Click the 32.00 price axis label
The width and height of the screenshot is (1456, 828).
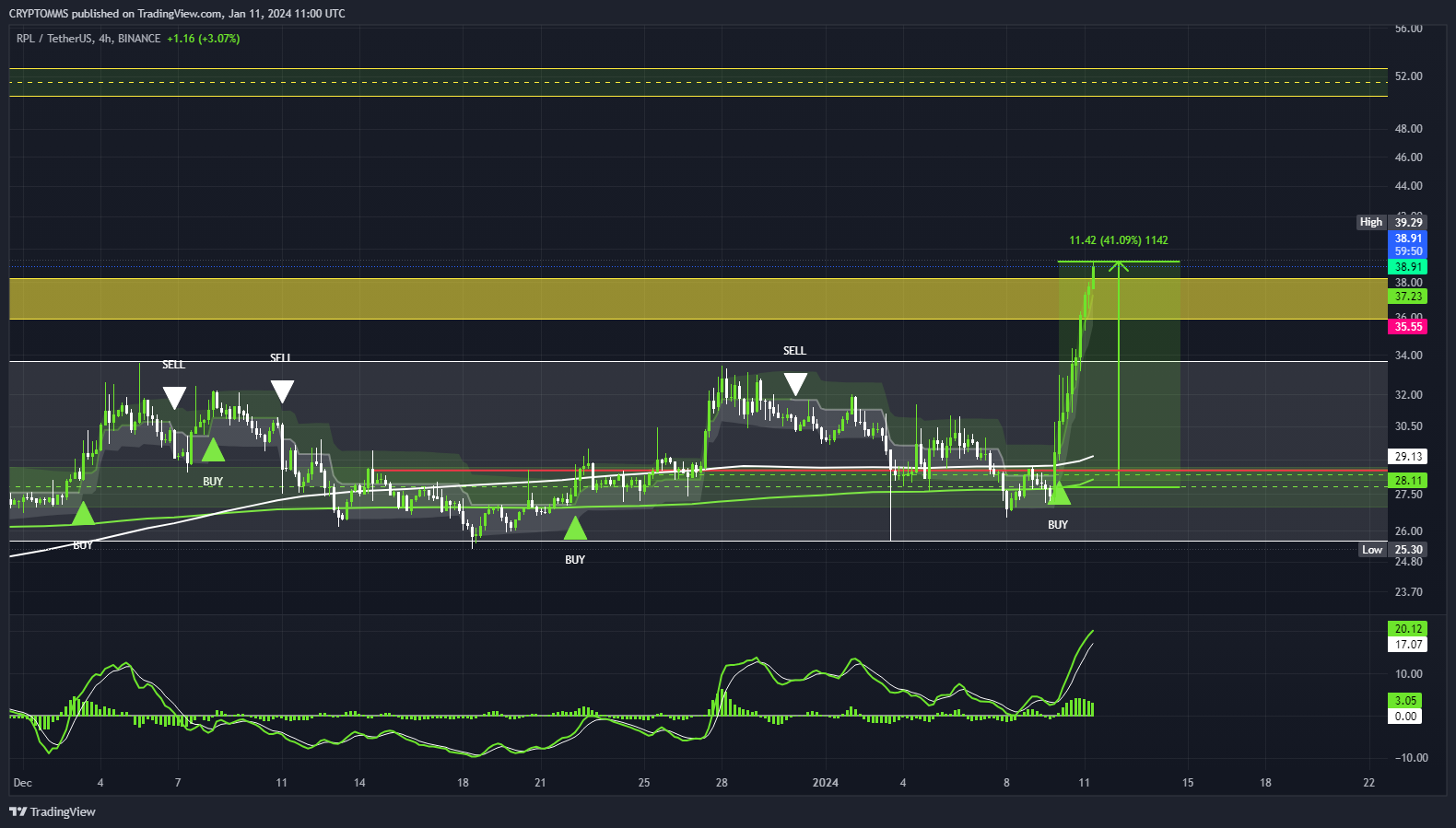[1408, 395]
